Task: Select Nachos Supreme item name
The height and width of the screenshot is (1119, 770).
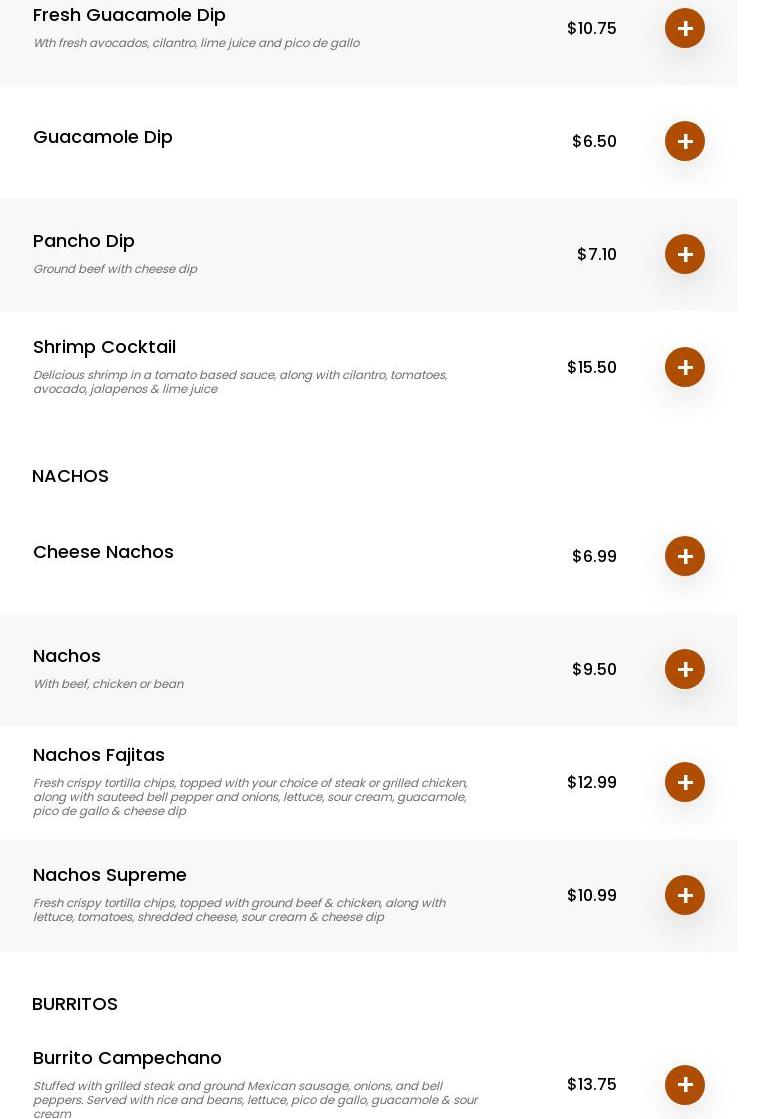Action: pyautogui.click(x=110, y=875)
